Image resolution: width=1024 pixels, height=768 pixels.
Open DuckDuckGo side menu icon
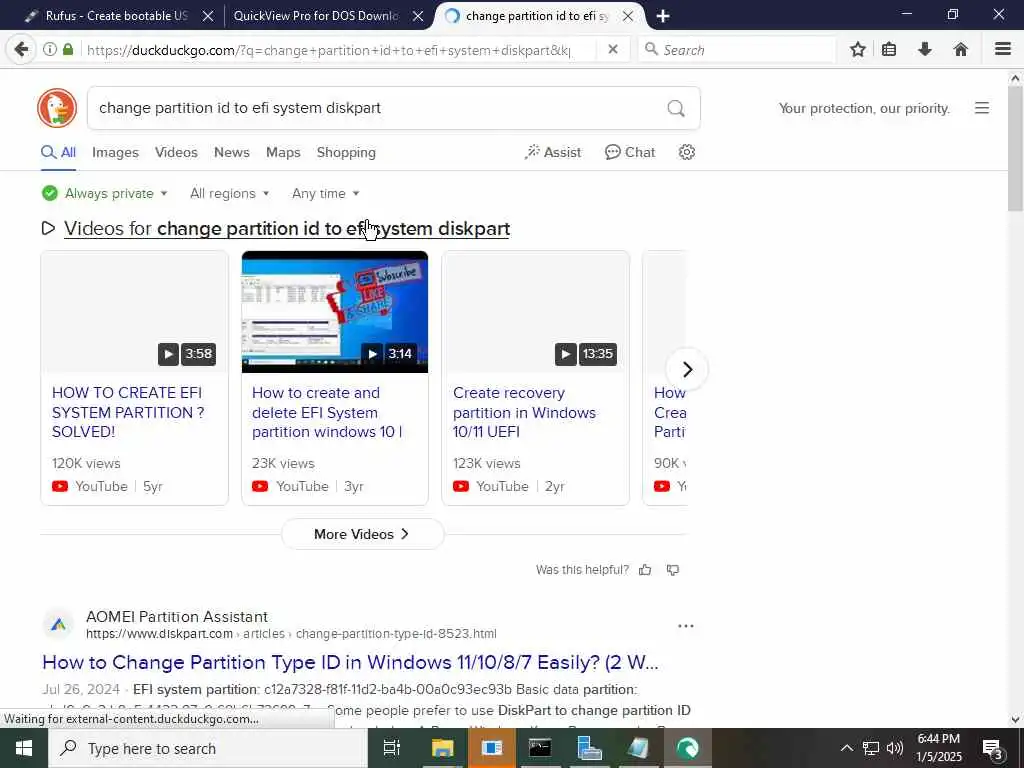click(x=982, y=108)
